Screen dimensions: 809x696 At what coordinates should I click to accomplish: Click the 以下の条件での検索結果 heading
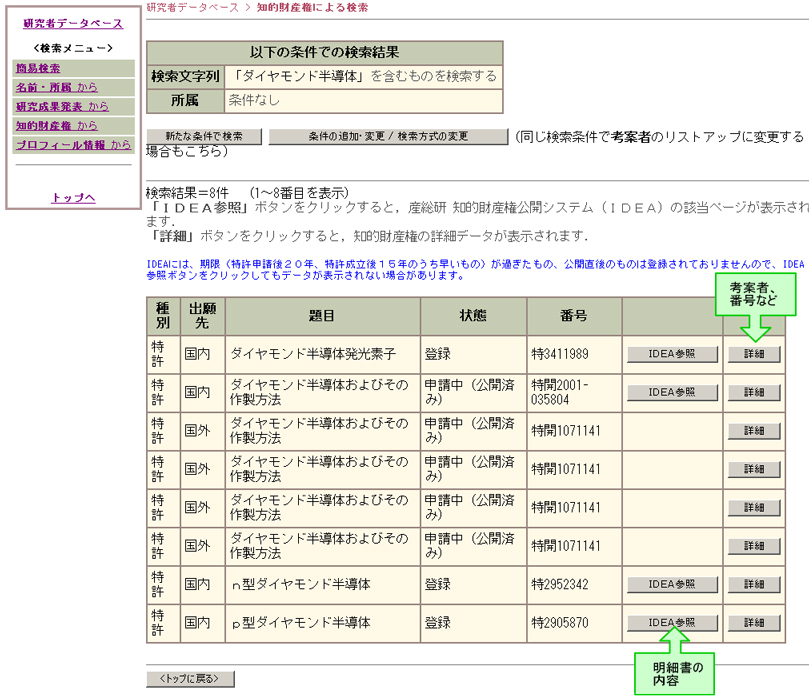(325, 52)
